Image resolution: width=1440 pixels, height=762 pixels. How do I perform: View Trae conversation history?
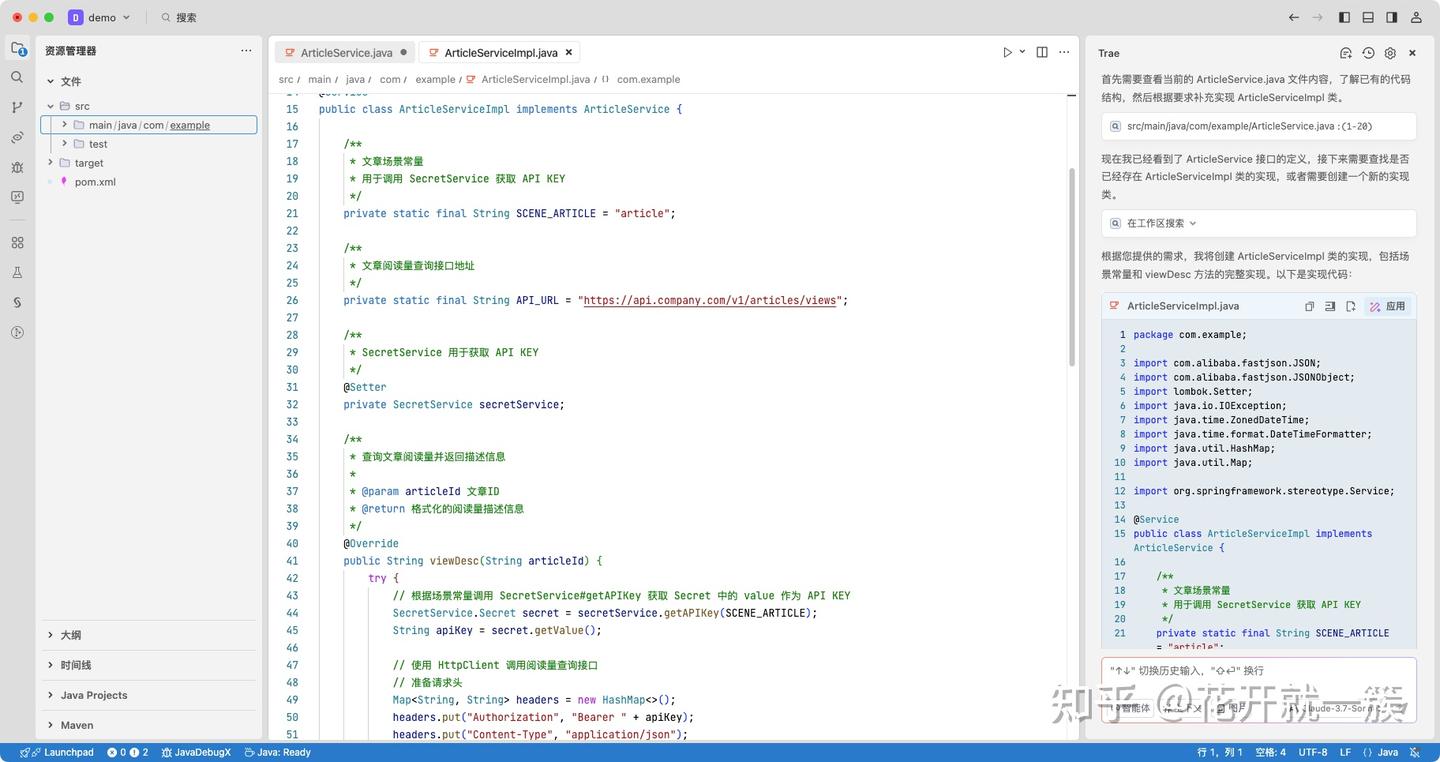click(x=1366, y=53)
